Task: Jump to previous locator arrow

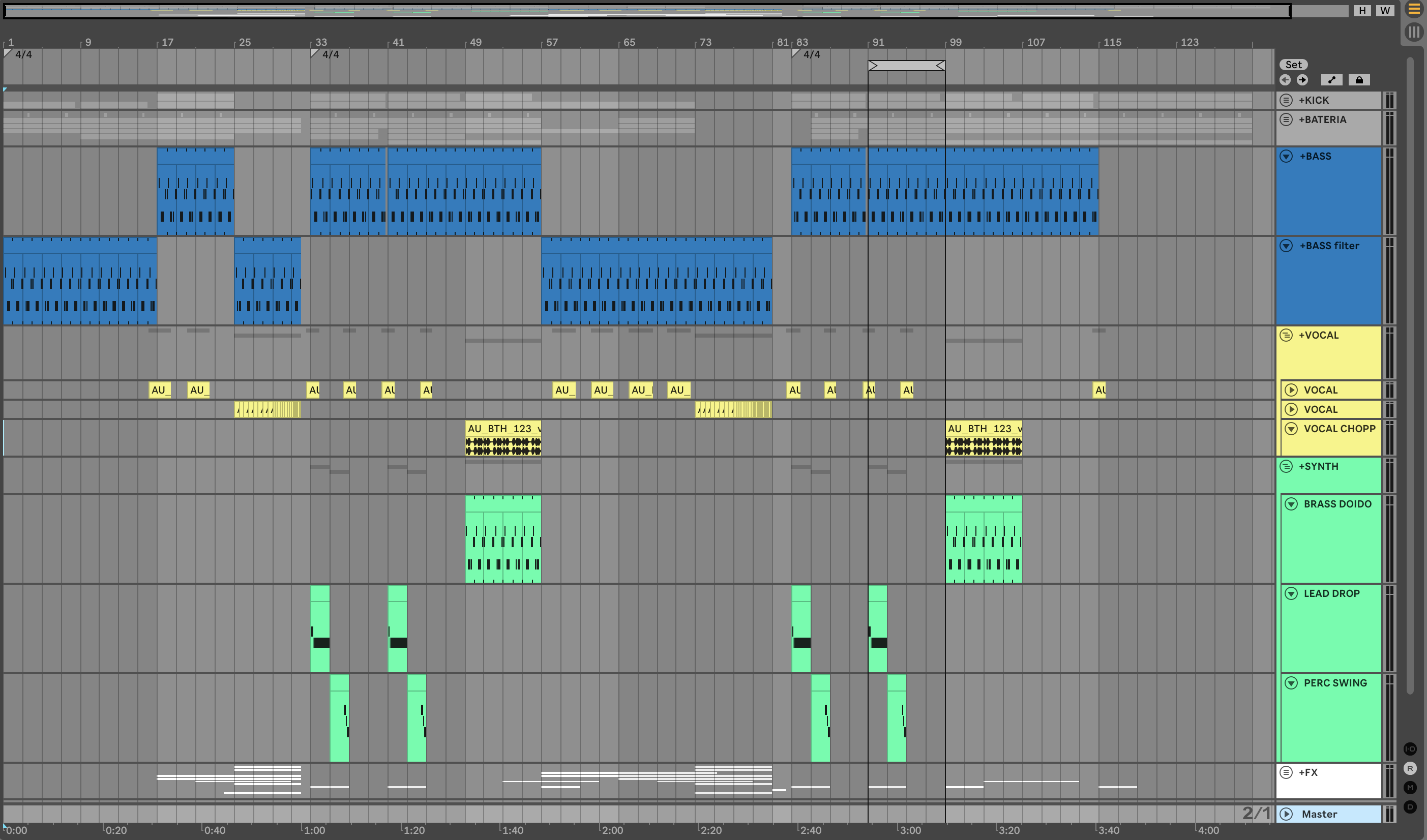Action: pos(1286,80)
